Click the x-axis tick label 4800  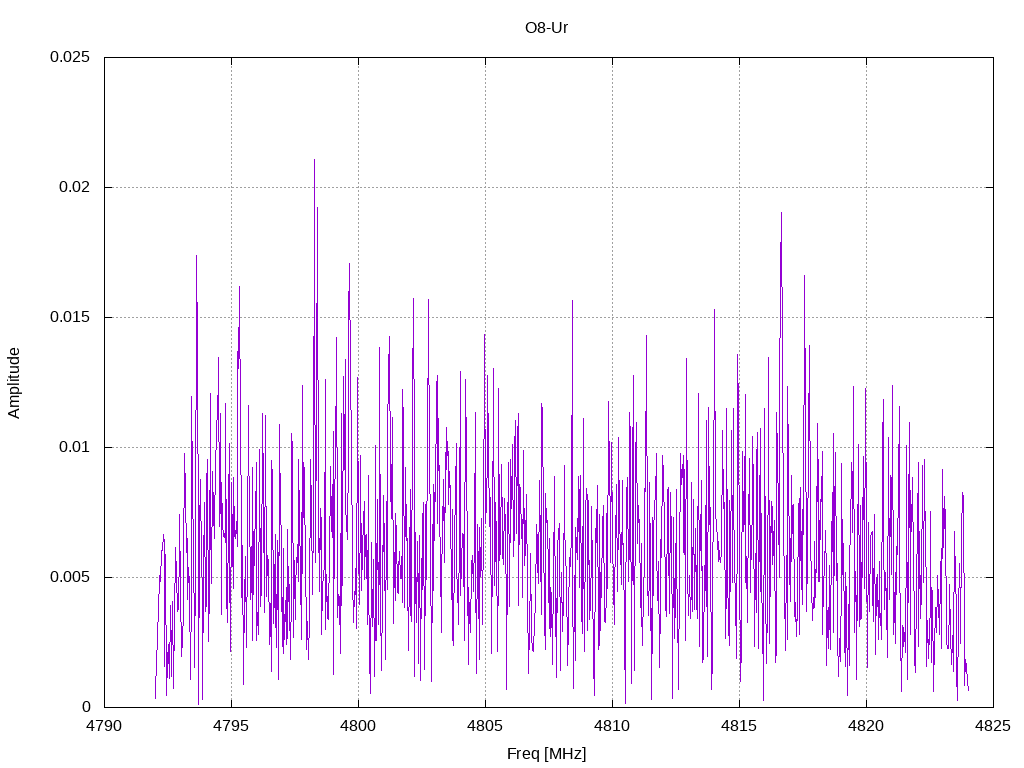(x=359, y=726)
